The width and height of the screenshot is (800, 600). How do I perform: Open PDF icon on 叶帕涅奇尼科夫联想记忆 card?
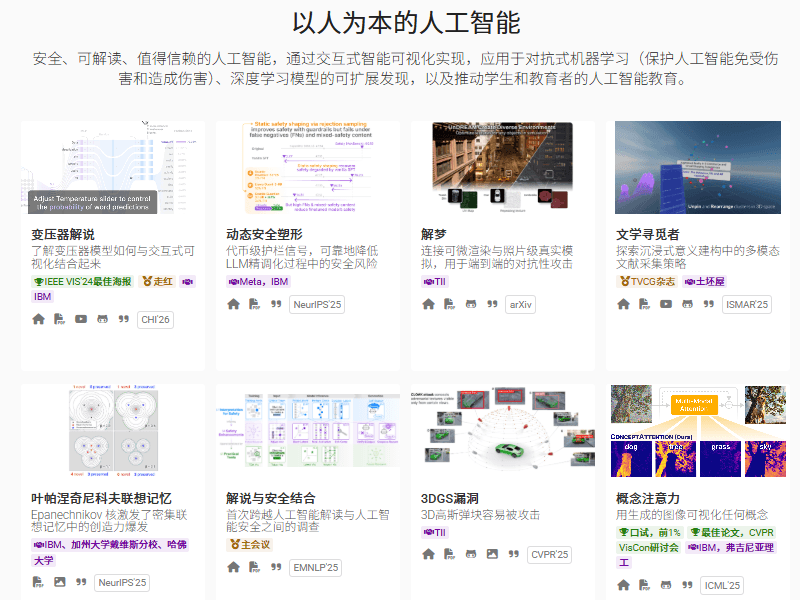(38, 582)
